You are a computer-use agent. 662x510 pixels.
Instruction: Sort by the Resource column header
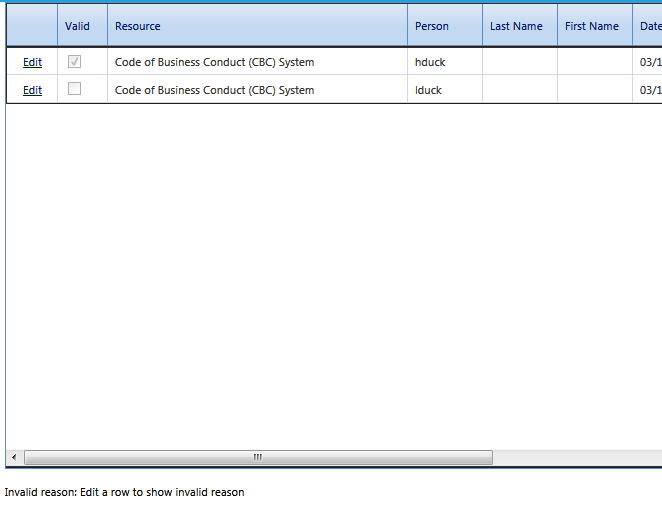[137, 26]
